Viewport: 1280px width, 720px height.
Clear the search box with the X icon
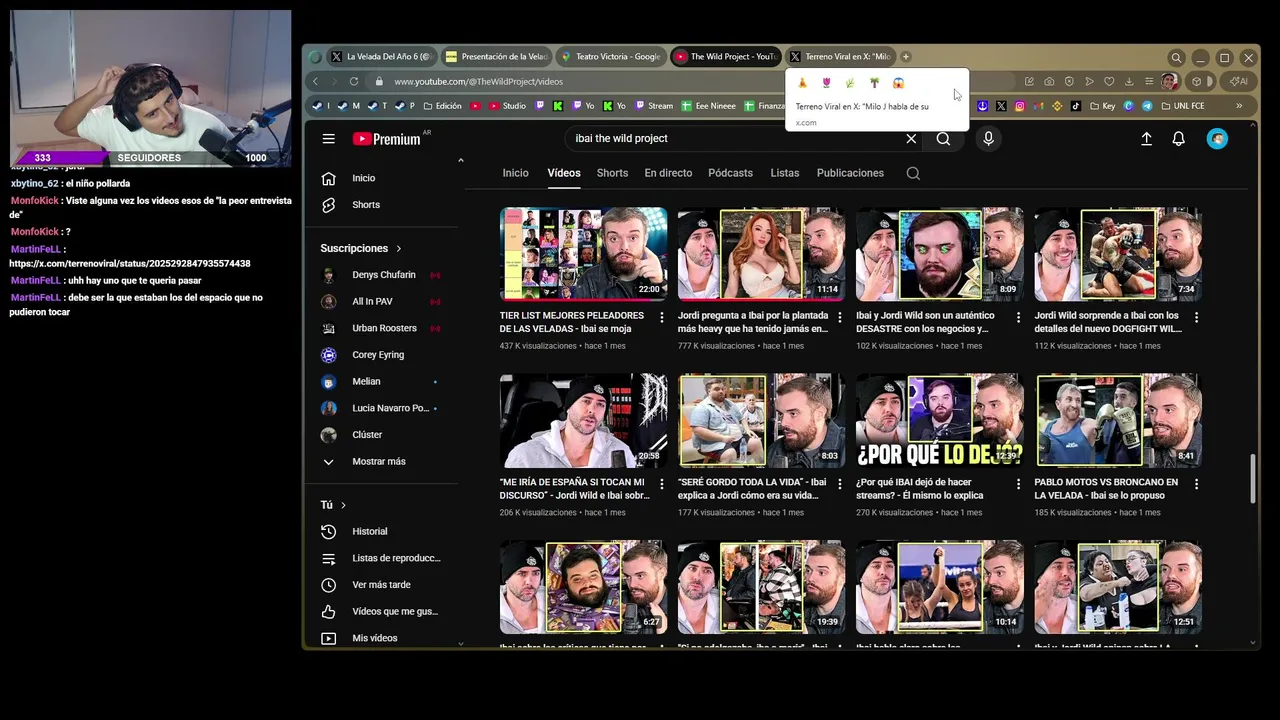tap(911, 139)
